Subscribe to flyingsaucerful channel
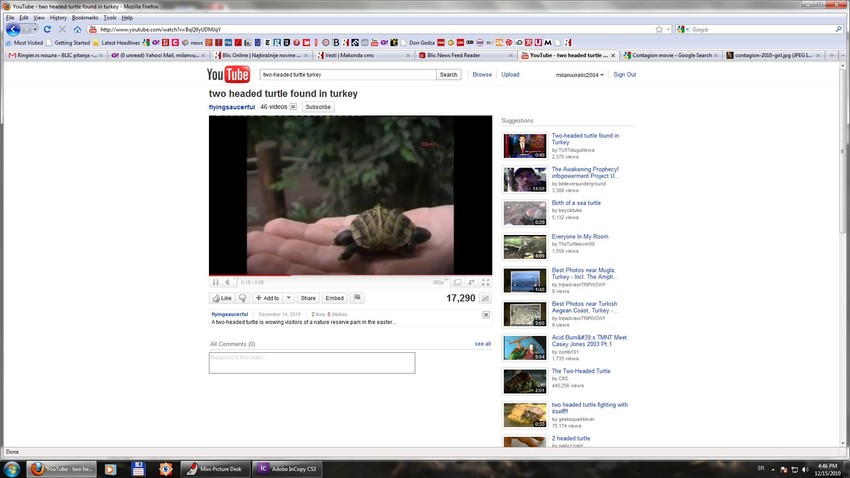The height and width of the screenshot is (478, 850). [318, 106]
